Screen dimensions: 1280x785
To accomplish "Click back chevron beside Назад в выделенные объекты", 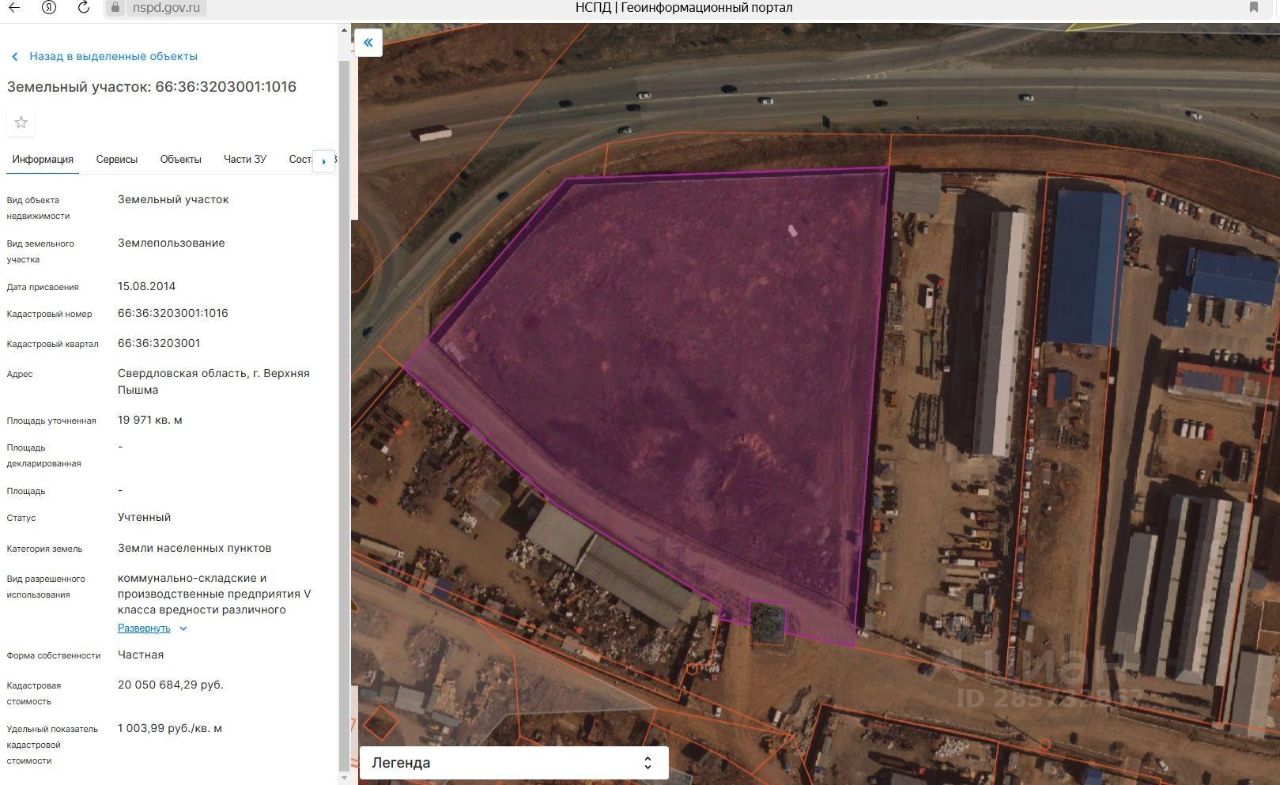I will click(15, 57).
